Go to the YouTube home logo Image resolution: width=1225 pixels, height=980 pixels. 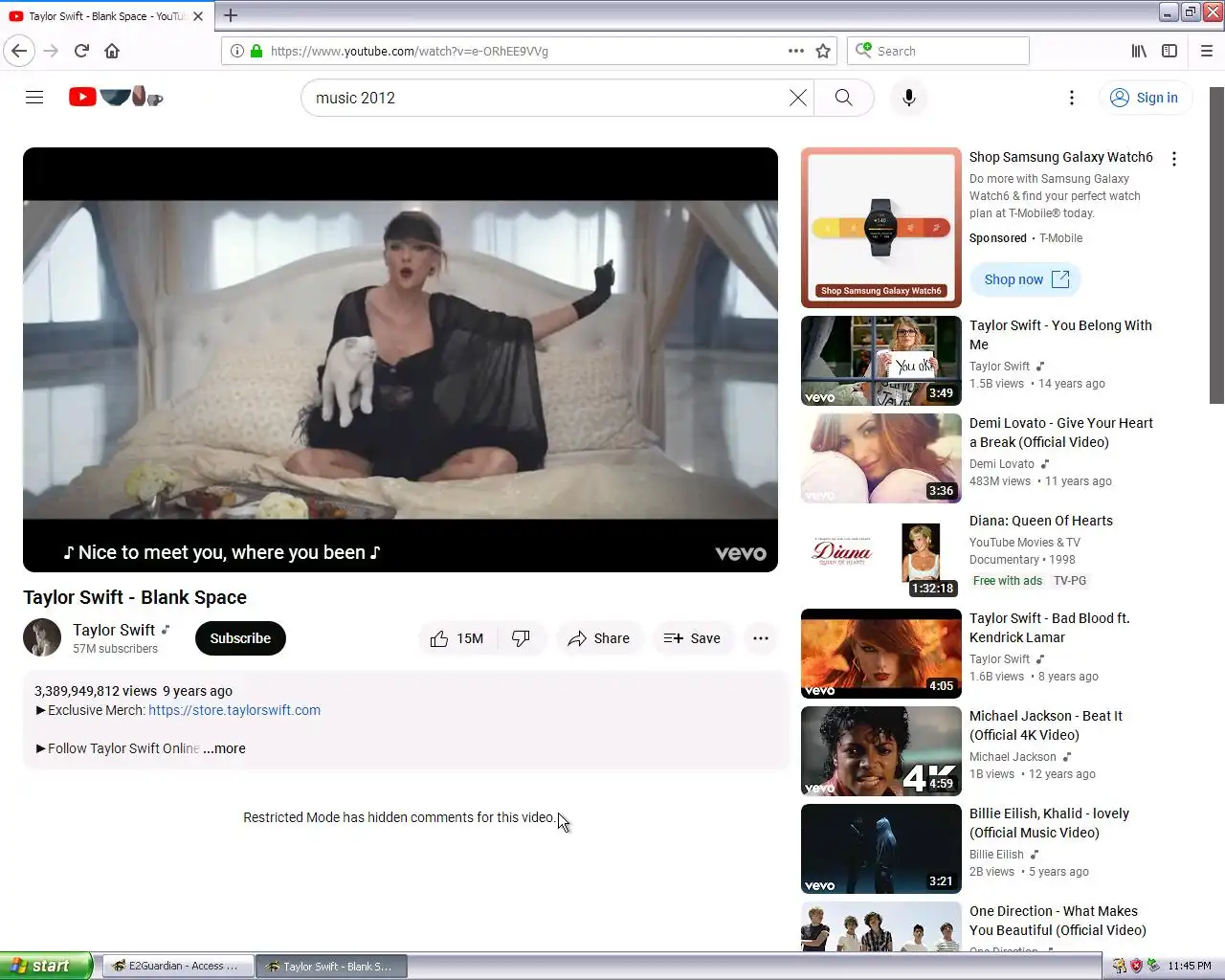pos(116,97)
